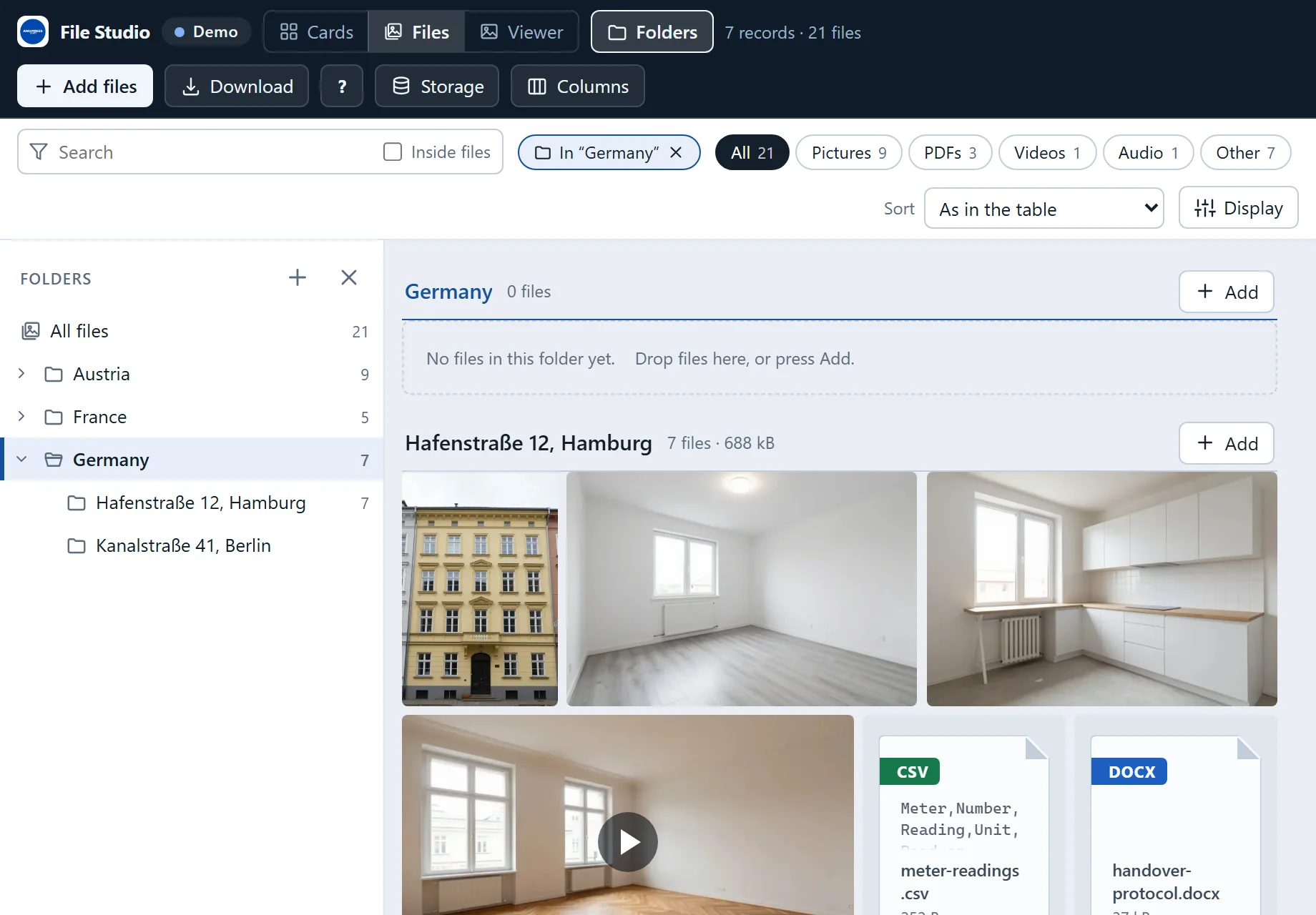This screenshot has width=1316, height=915.
Task: Remove the In "Germany" filter with X
Action: coord(676,152)
